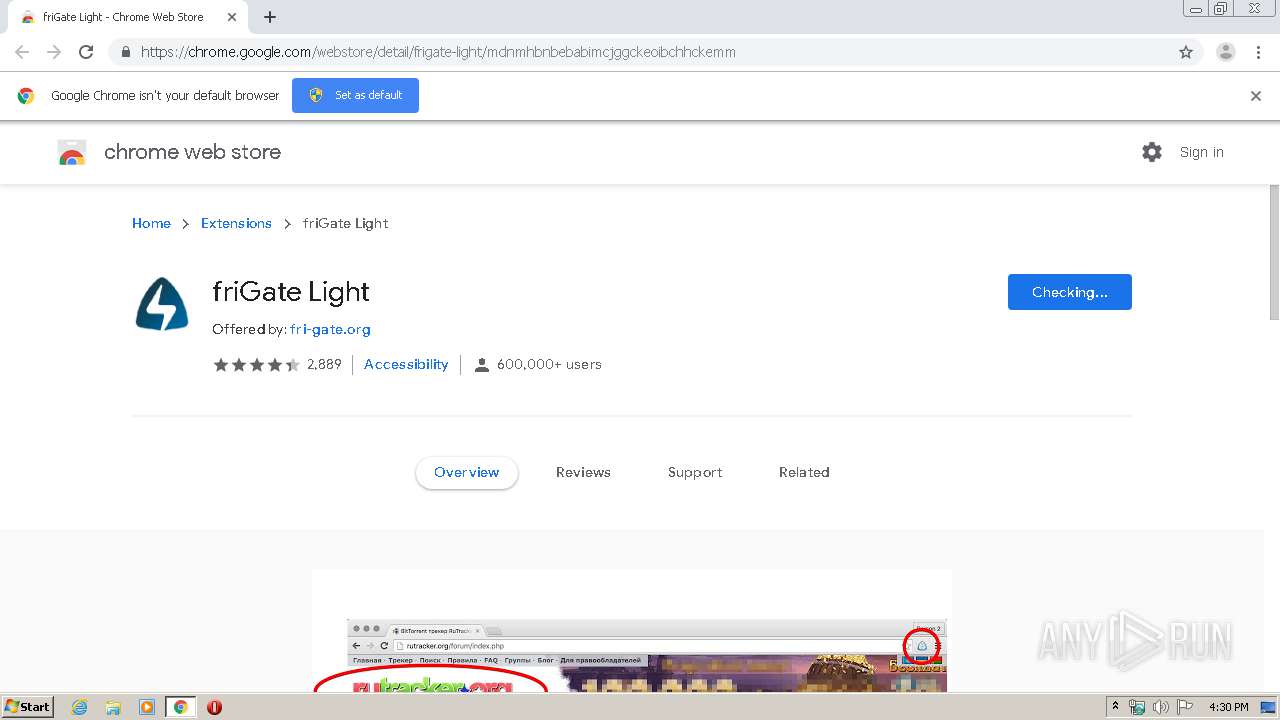Show hidden system tray icons
The width and height of the screenshot is (1280, 720).
[x=1115, y=707]
